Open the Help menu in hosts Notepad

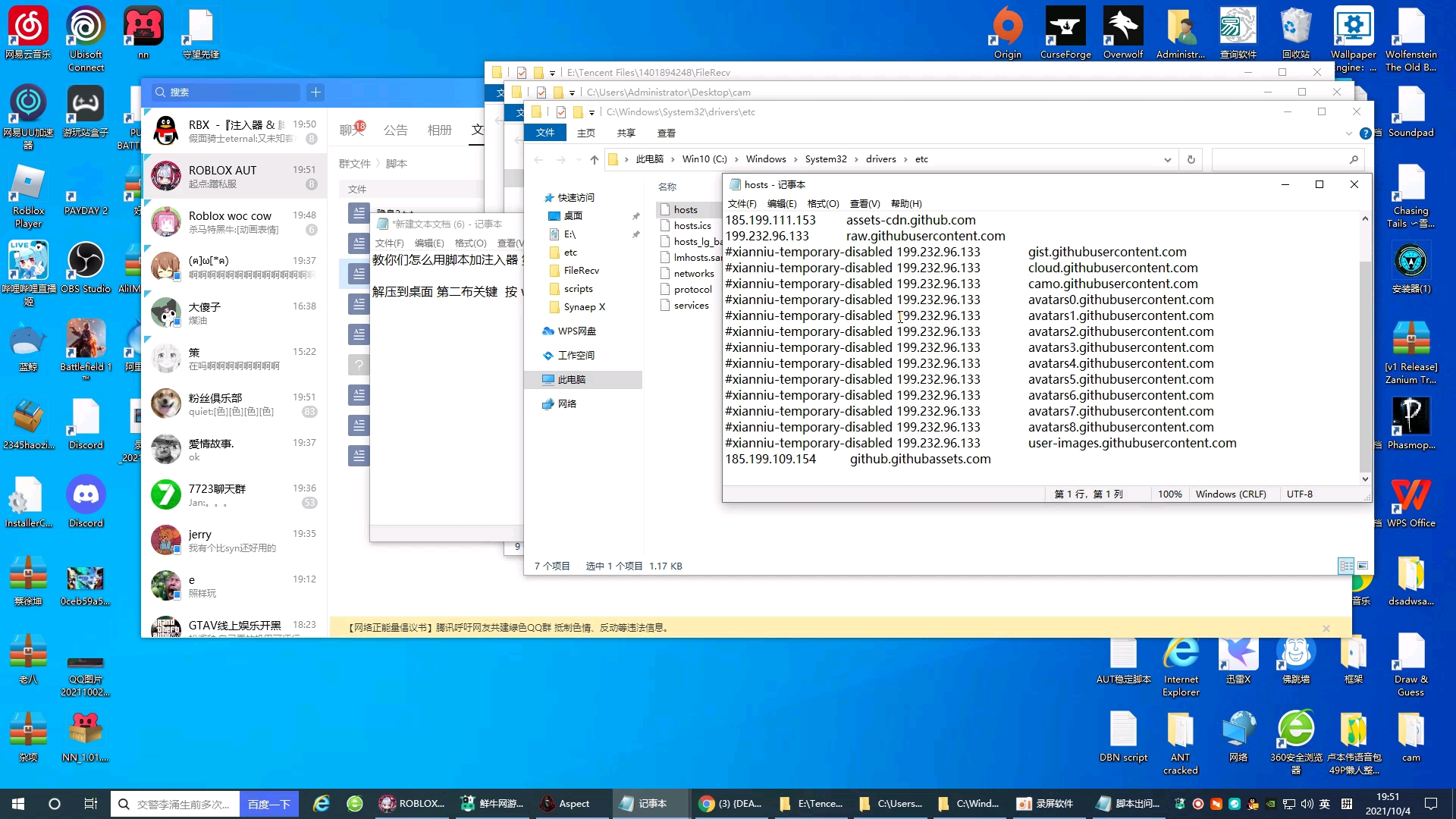click(x=906, y=203)
